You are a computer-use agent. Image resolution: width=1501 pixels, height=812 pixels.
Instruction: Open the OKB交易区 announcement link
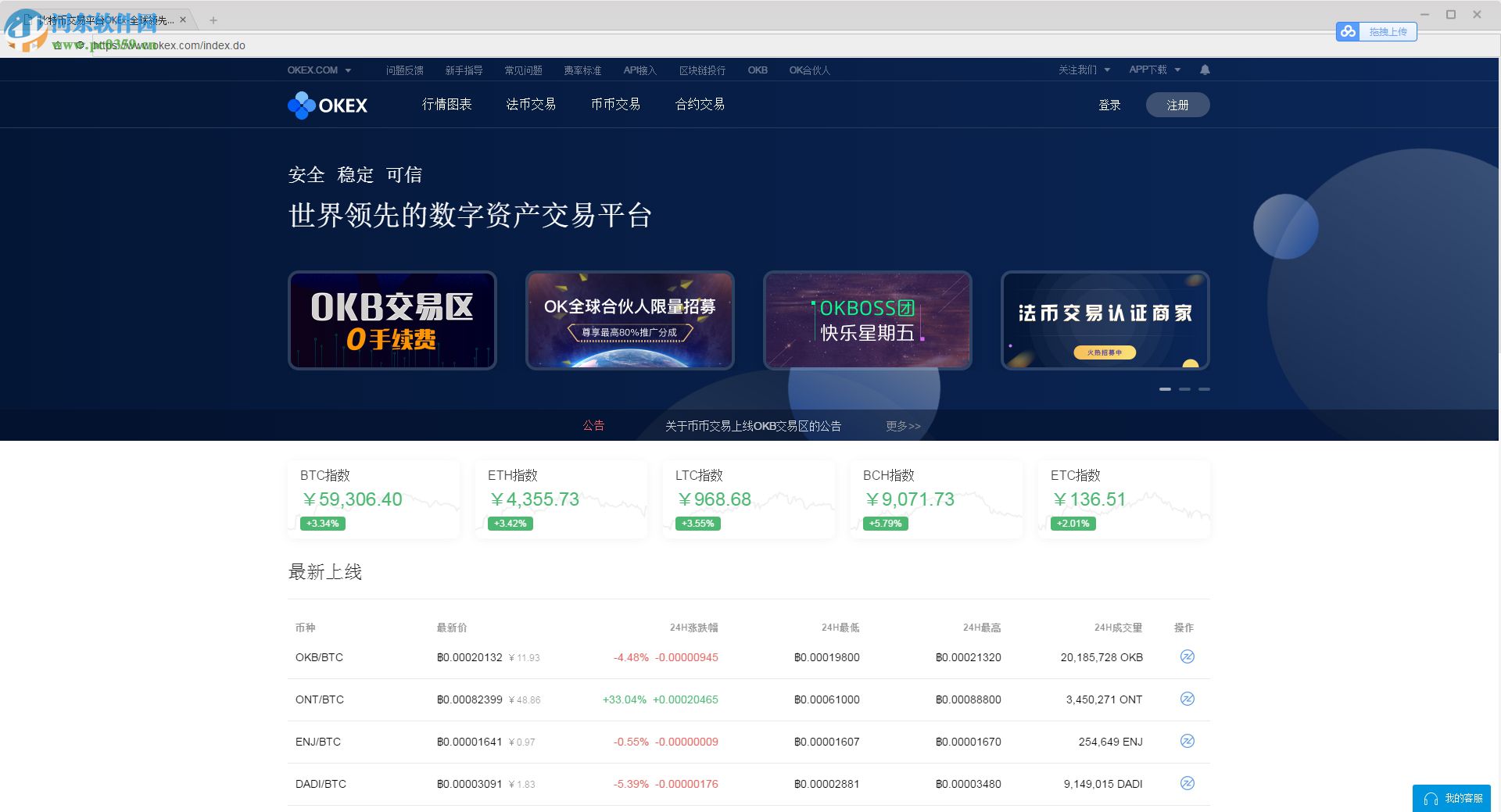[753, 426]
